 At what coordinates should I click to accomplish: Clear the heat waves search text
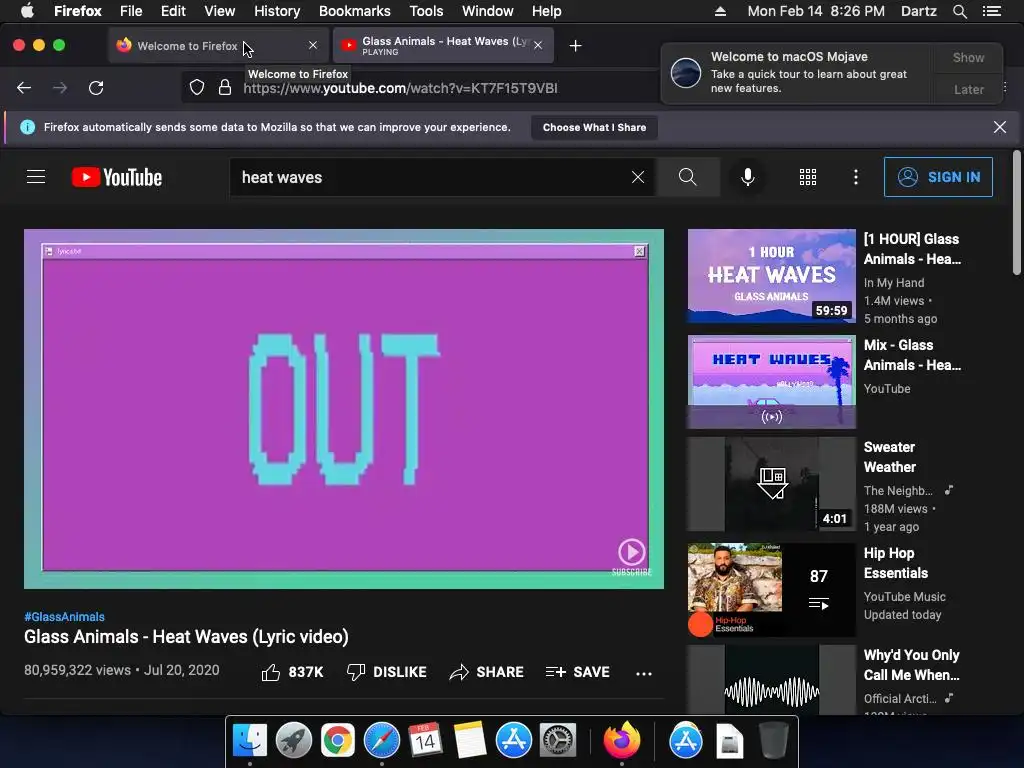click(x=638, y=177)
